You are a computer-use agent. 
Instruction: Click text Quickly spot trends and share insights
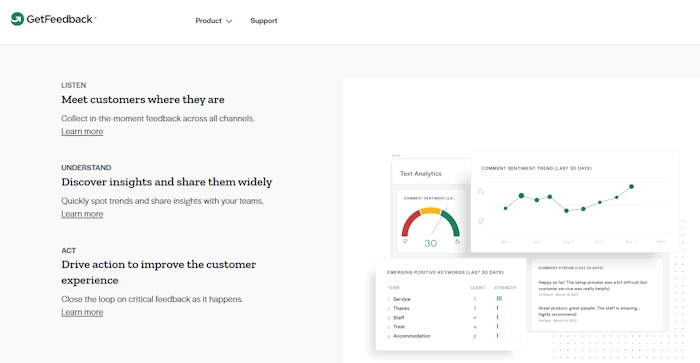(x=162, y=201)
